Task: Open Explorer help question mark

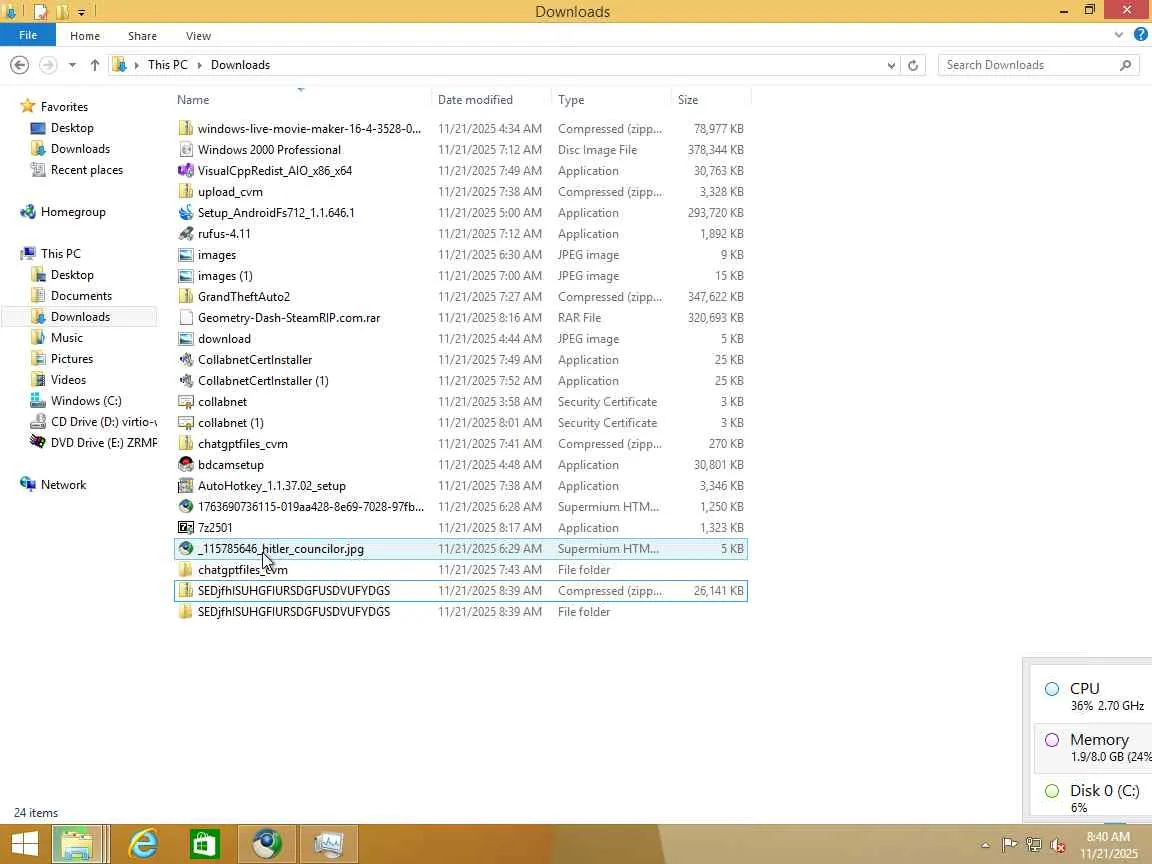Action: coord(1140,35)
